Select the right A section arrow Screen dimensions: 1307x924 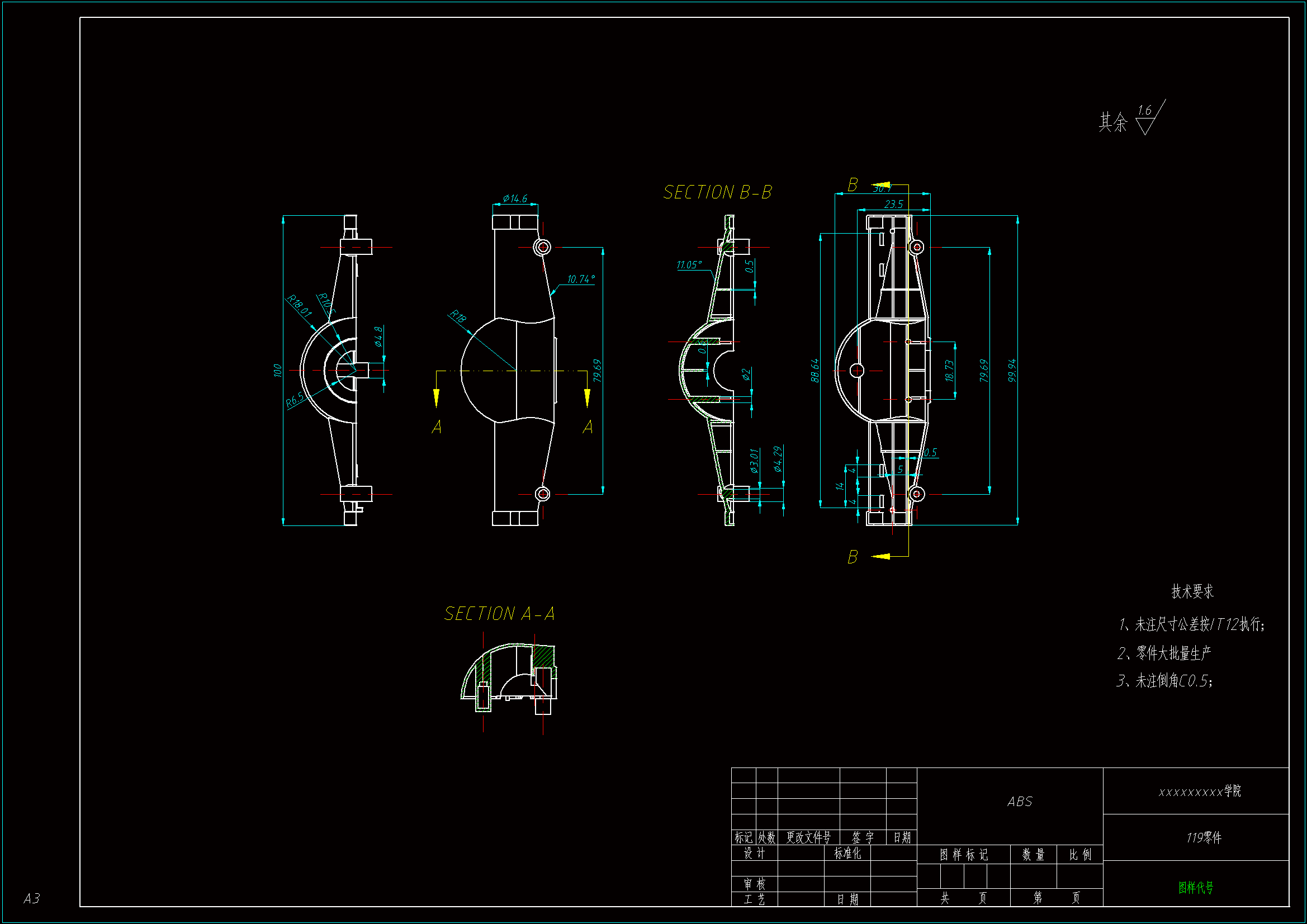pyautogui.click(x=587, y=397)
